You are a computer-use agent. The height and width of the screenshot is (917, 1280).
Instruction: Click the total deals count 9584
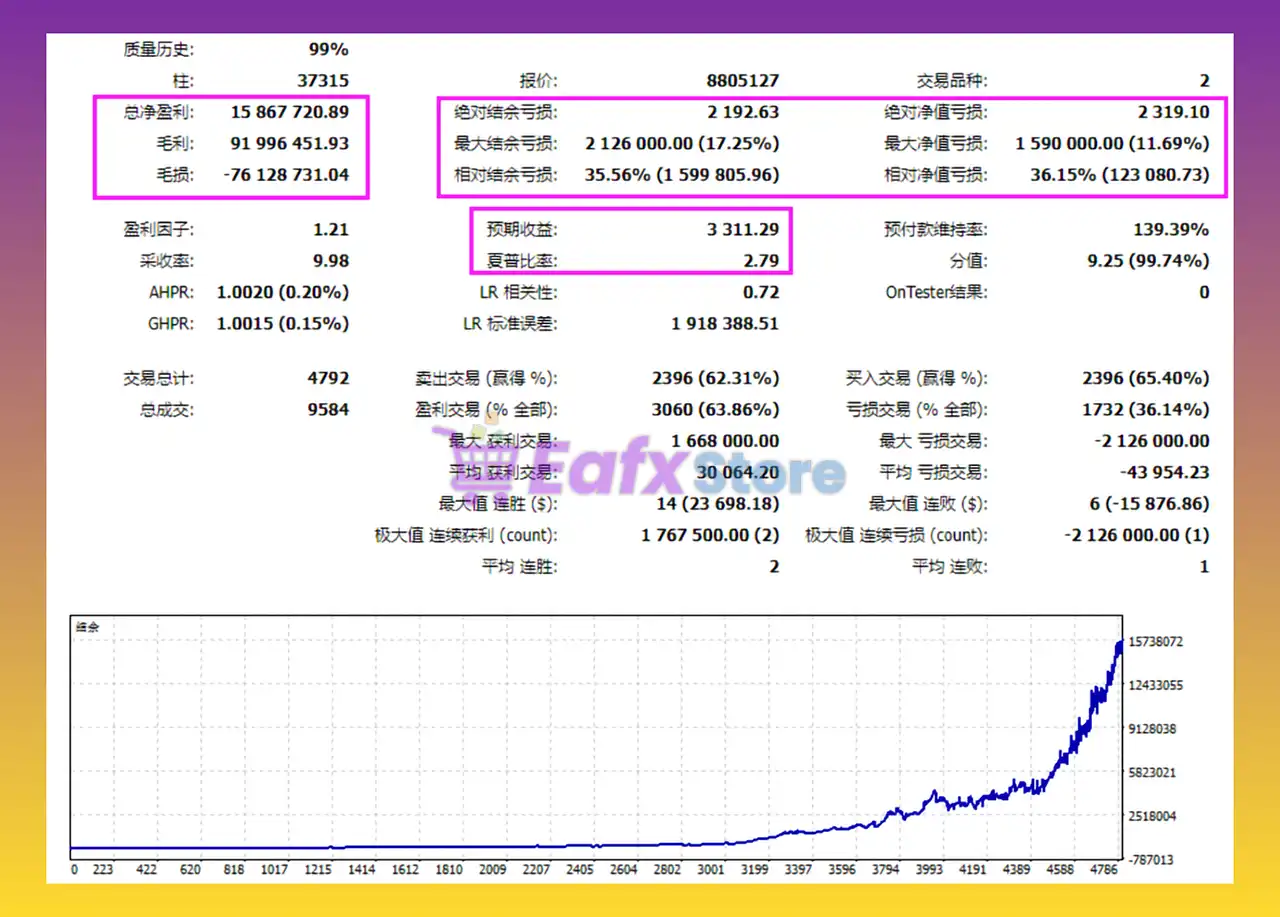[328, 410]
